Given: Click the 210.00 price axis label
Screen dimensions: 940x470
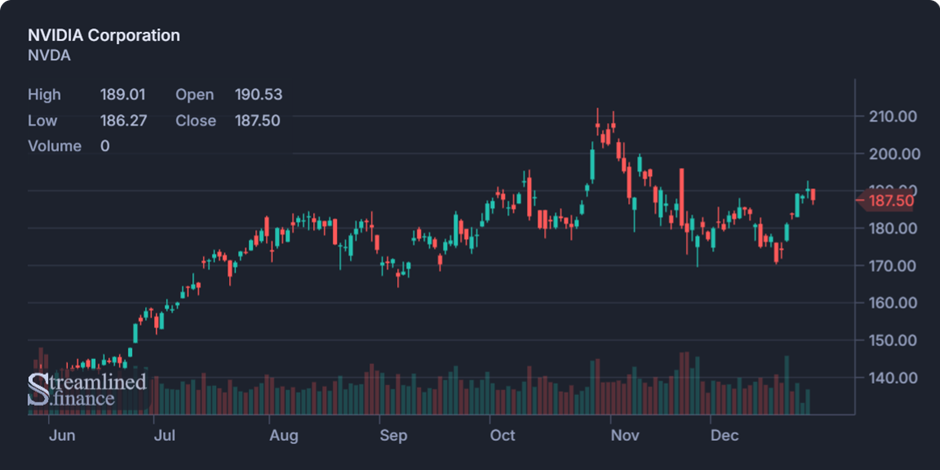Looking at the screenshot, I should (894, 116).
